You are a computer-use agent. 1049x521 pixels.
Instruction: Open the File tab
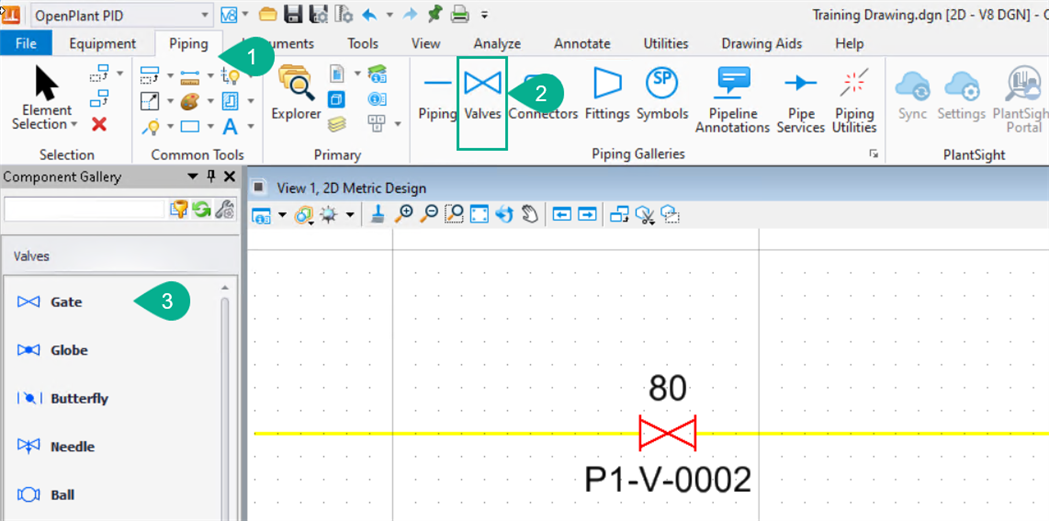(26, 43)
